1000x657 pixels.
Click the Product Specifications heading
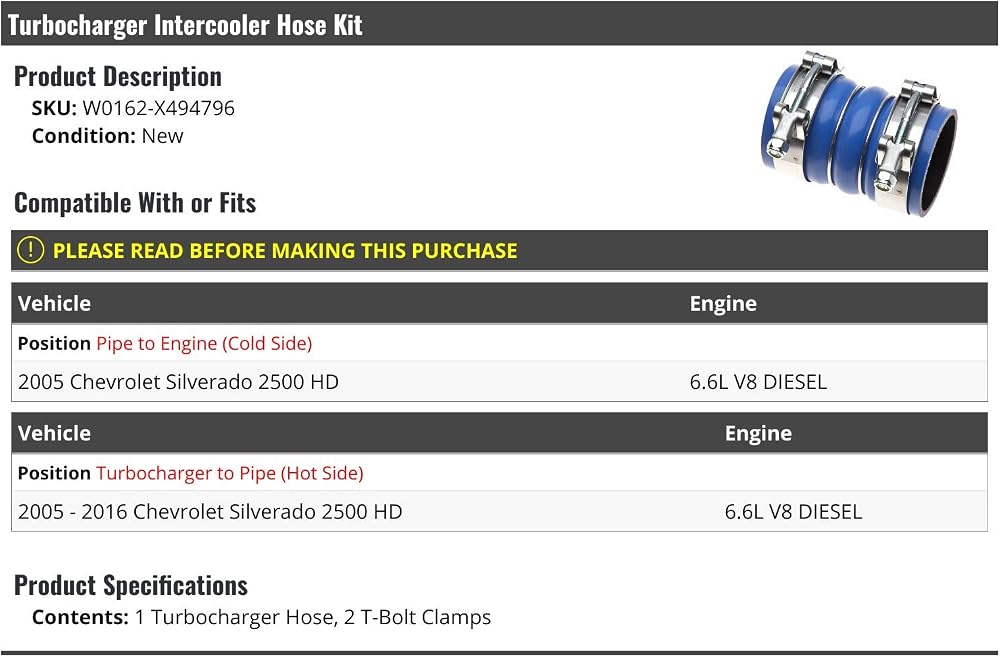pos(131,585)
